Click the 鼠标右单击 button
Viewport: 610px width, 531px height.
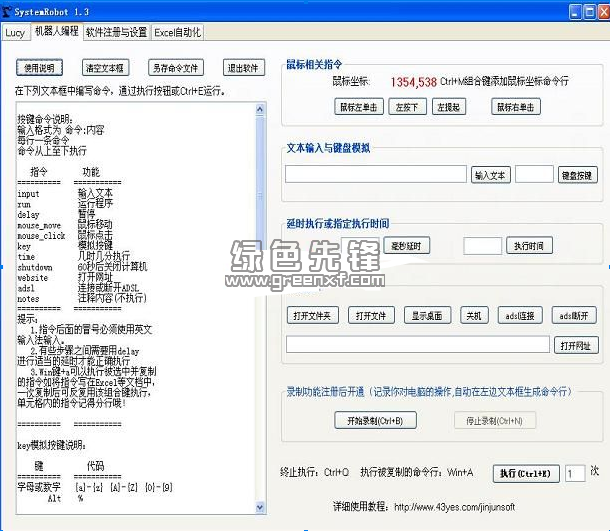click(x=515, y=106)
